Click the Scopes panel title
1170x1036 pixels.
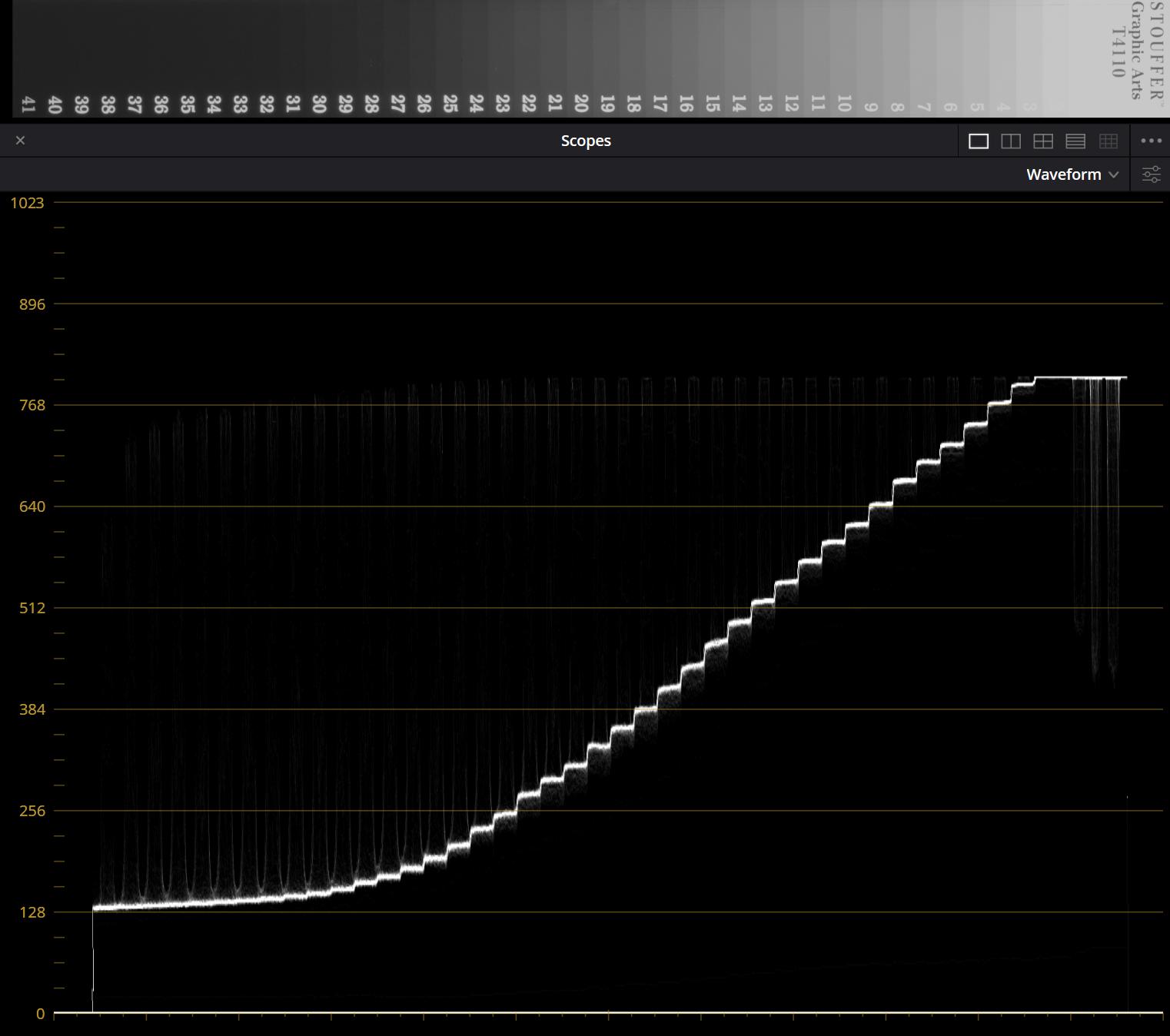pos(586,141)
